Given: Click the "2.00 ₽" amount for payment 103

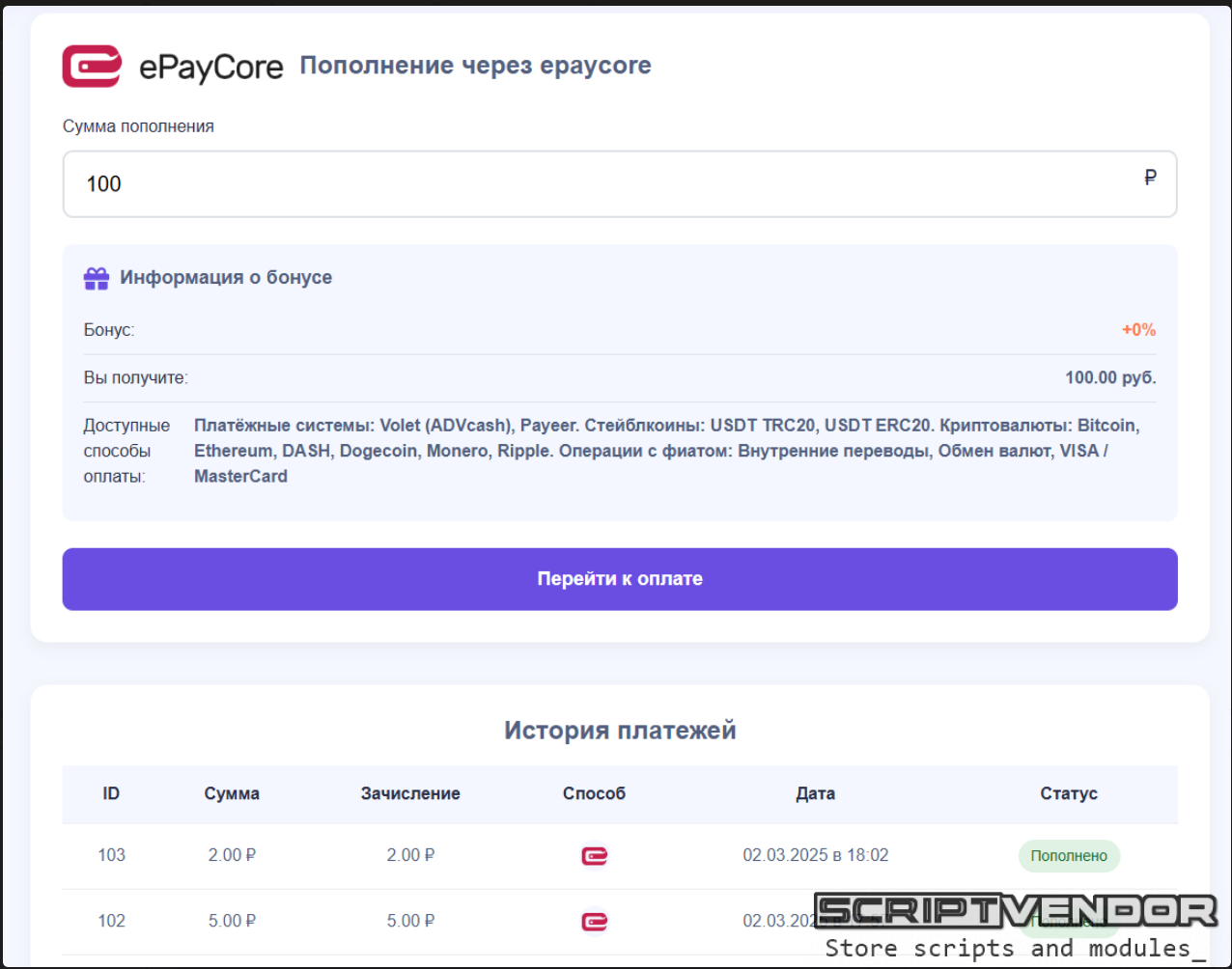Looking at the screenshot, I should click(232, 855).
